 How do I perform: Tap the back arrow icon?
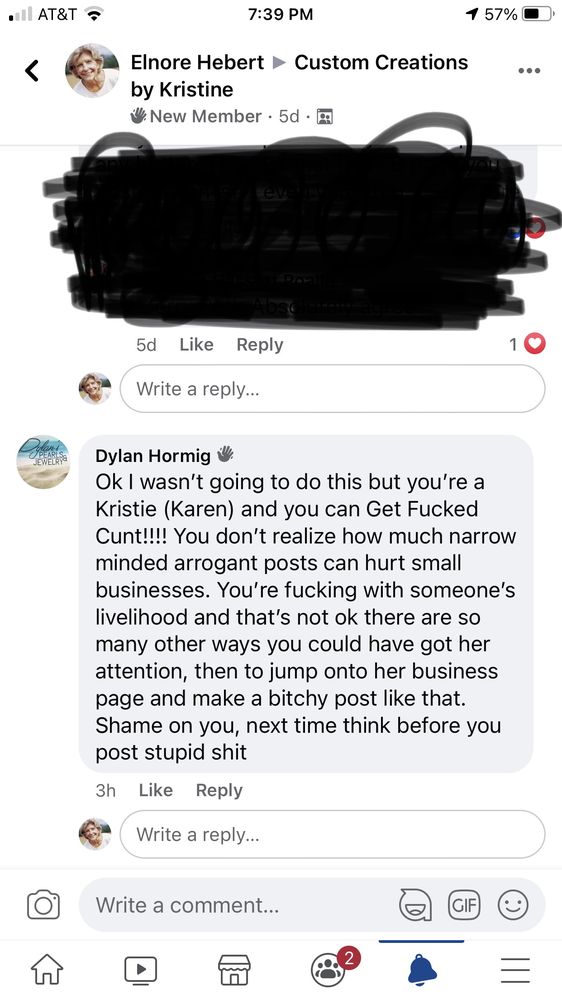(32, 71)
